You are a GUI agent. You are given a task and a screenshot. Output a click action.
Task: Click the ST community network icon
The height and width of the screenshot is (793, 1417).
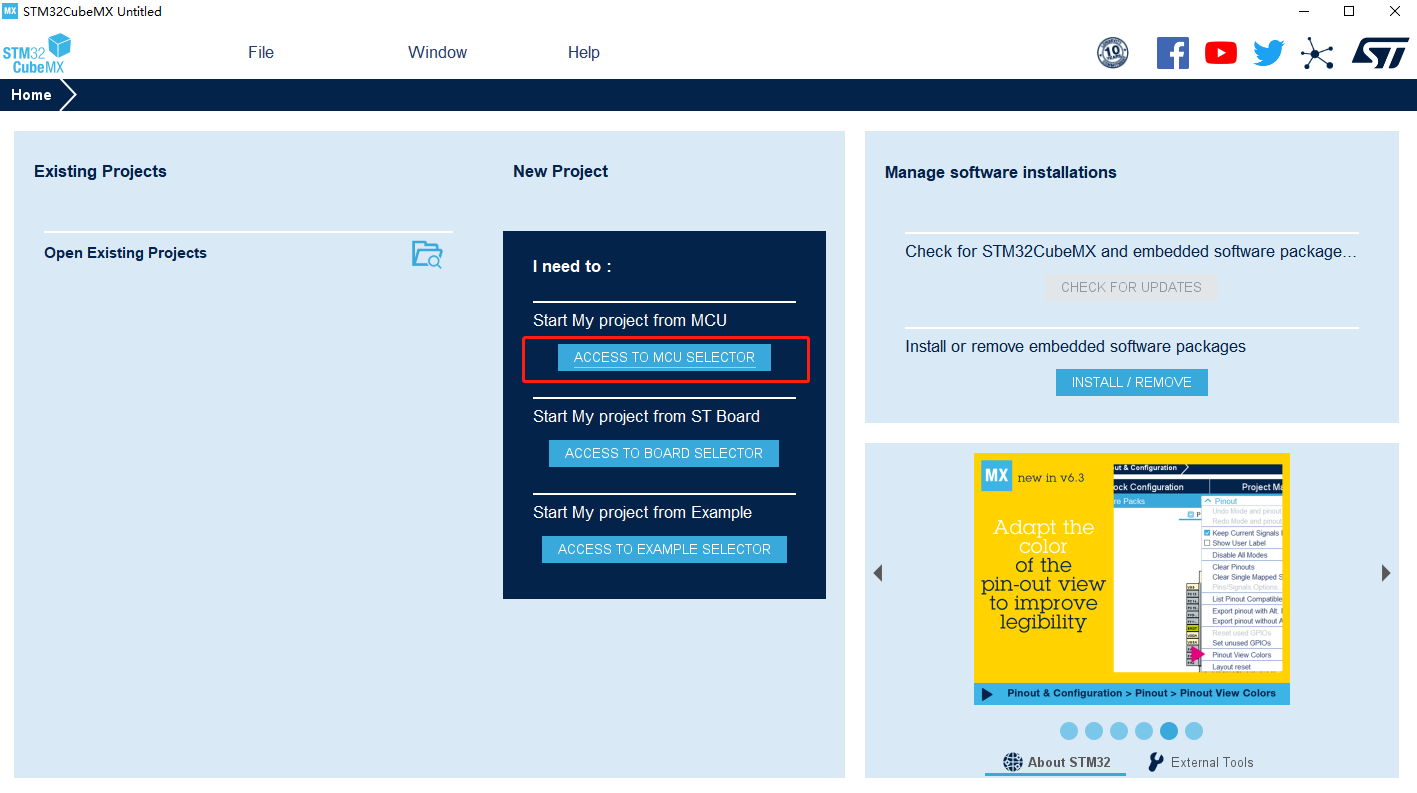coord(1317,53)
